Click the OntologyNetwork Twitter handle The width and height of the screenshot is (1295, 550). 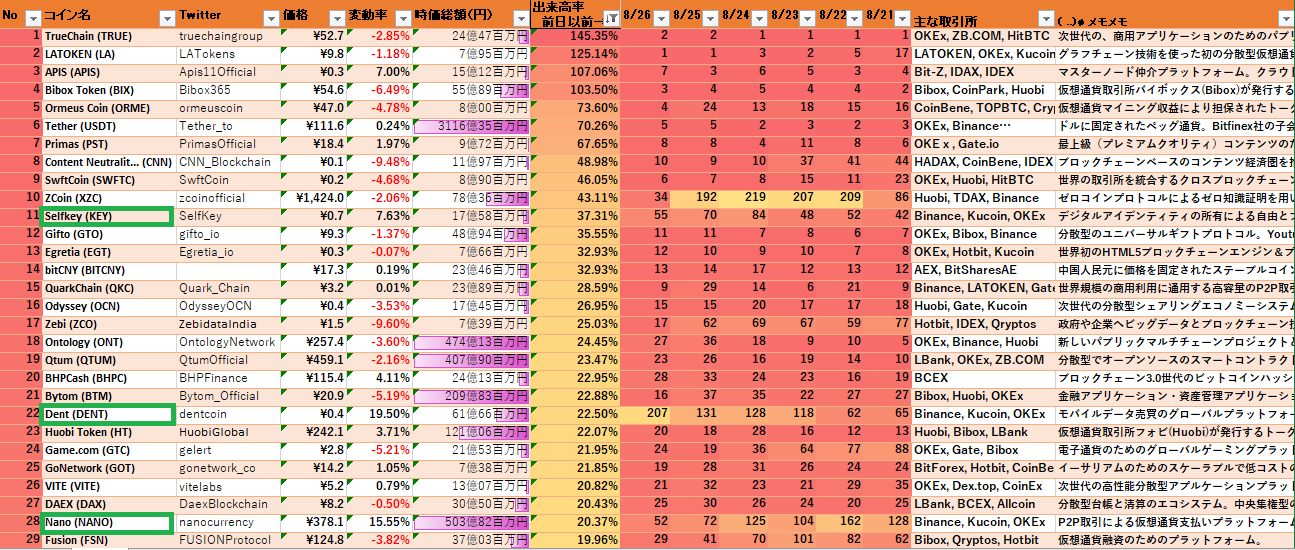[x=226, y=342]
